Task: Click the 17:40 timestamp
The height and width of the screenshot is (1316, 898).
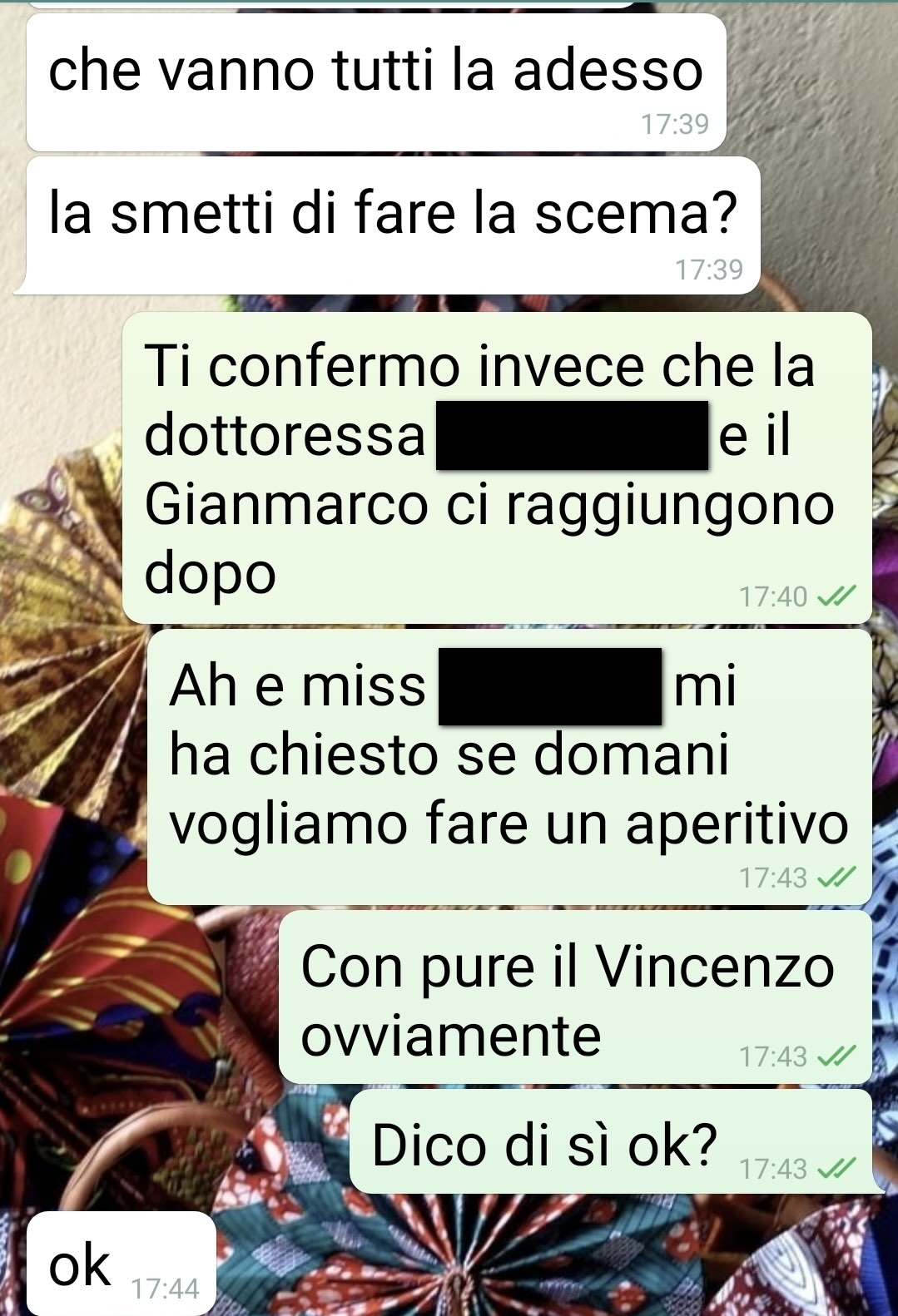Action: 773,596
